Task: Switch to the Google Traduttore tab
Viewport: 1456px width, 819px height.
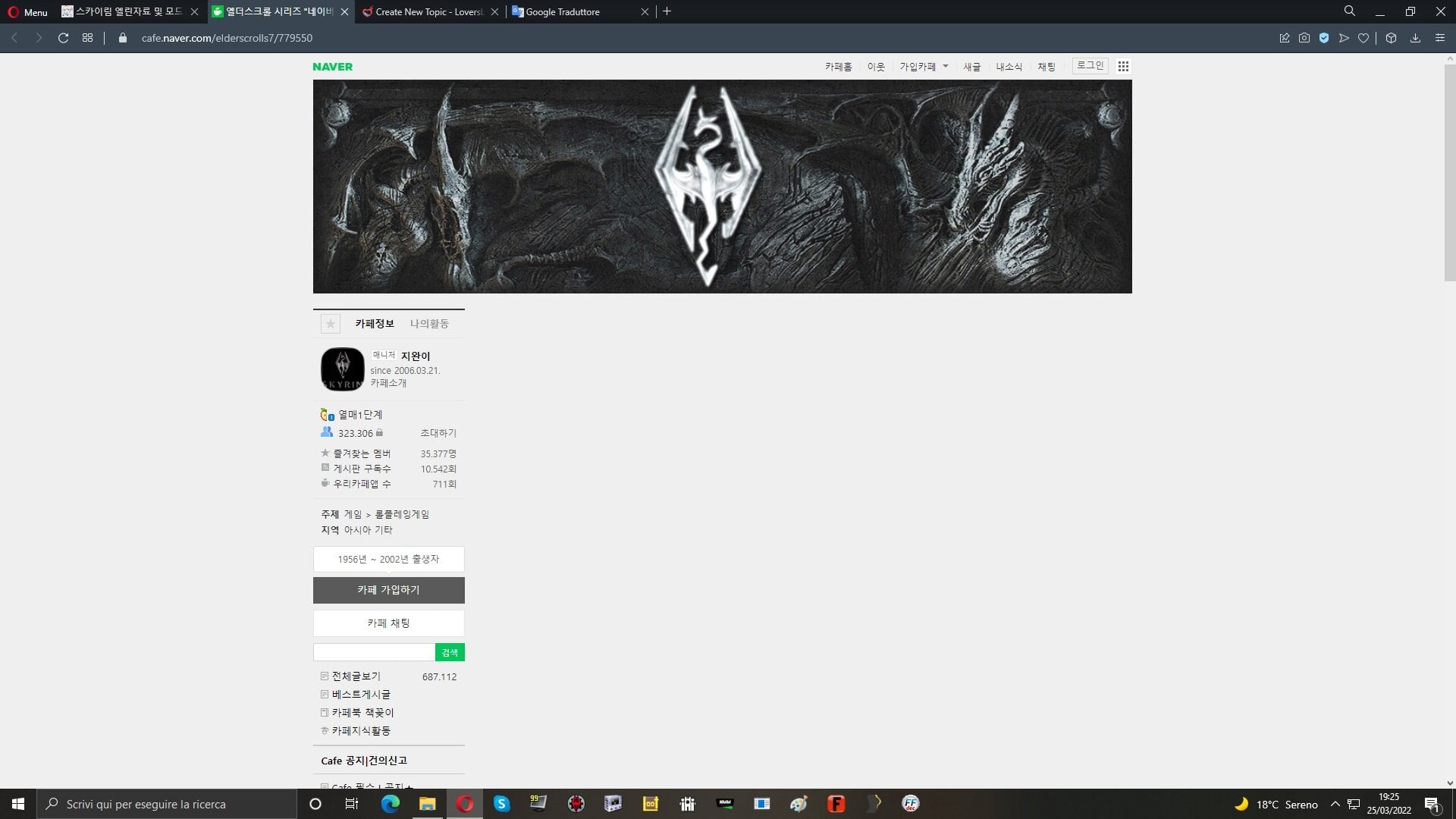Action: point(581,11)
